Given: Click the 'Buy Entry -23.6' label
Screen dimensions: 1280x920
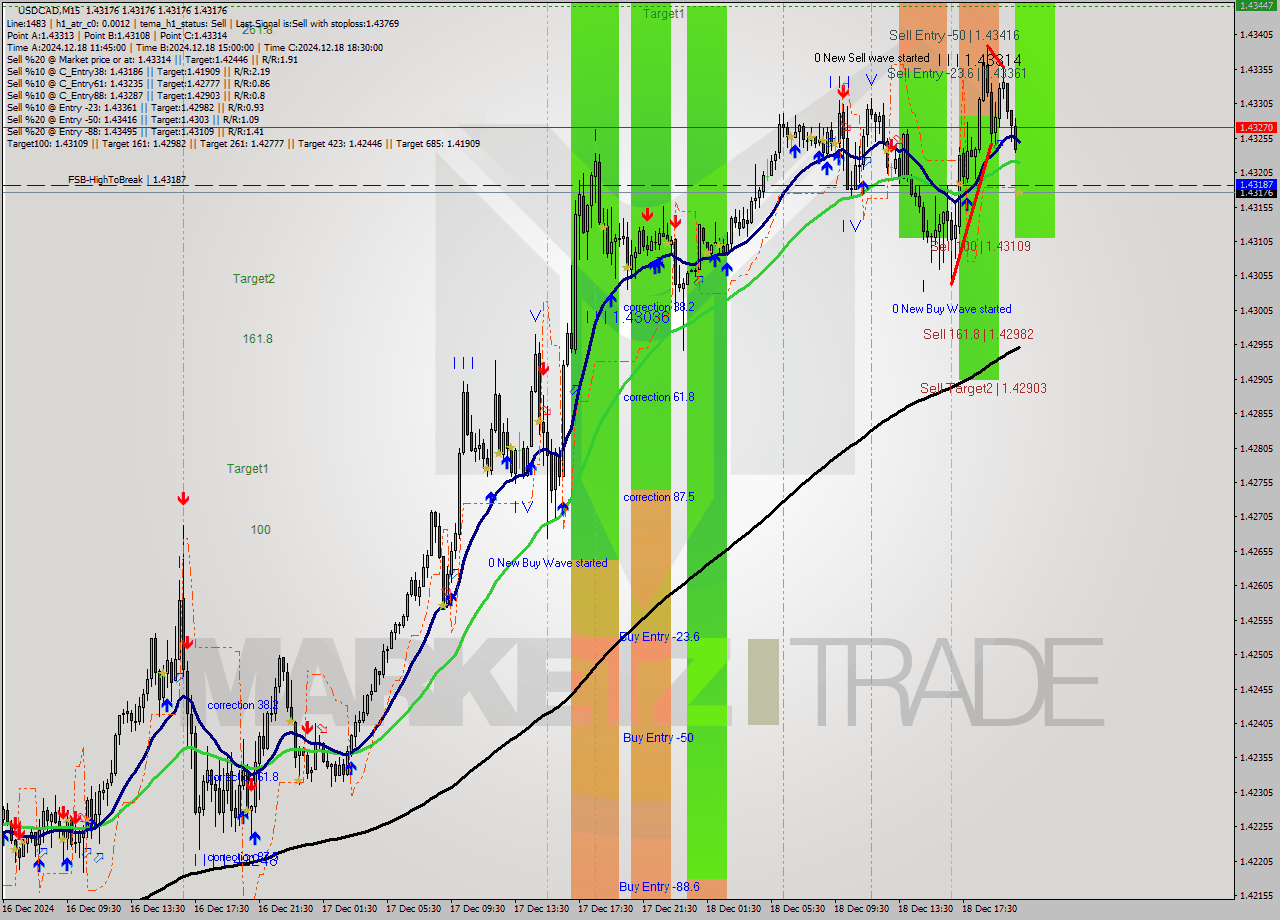Looking at the screenshot, I should (x=659, y=636).
